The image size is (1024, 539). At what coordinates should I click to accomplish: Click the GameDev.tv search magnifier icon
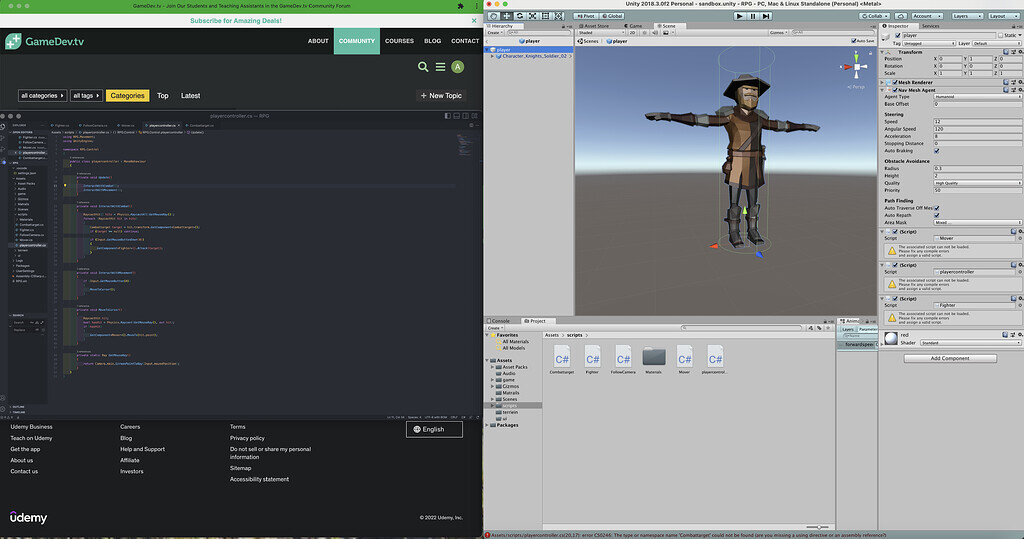pyautogui.click(x=423, y=67)
